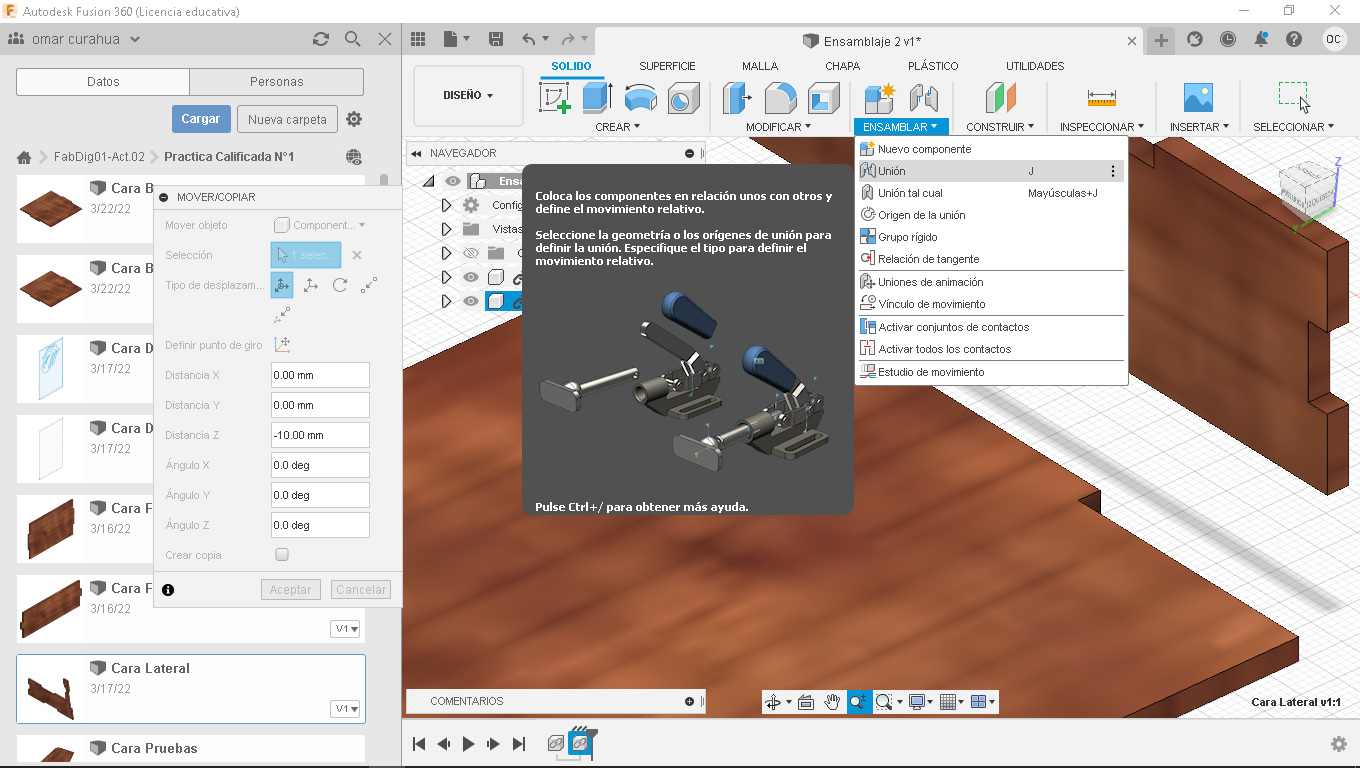Select the Create Sketch tool icon

point(555,98)
